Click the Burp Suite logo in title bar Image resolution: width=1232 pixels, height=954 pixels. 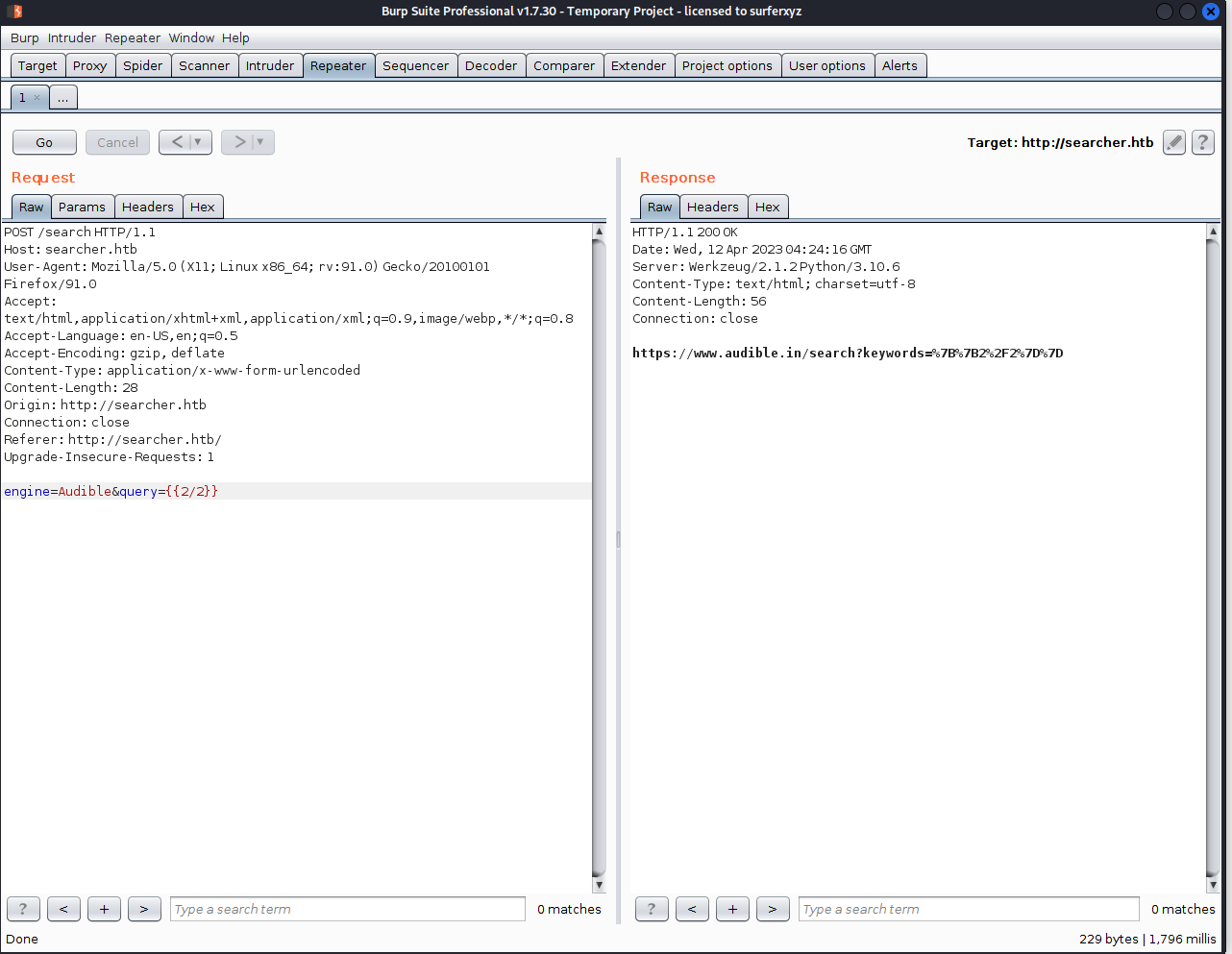coord(15,12)
